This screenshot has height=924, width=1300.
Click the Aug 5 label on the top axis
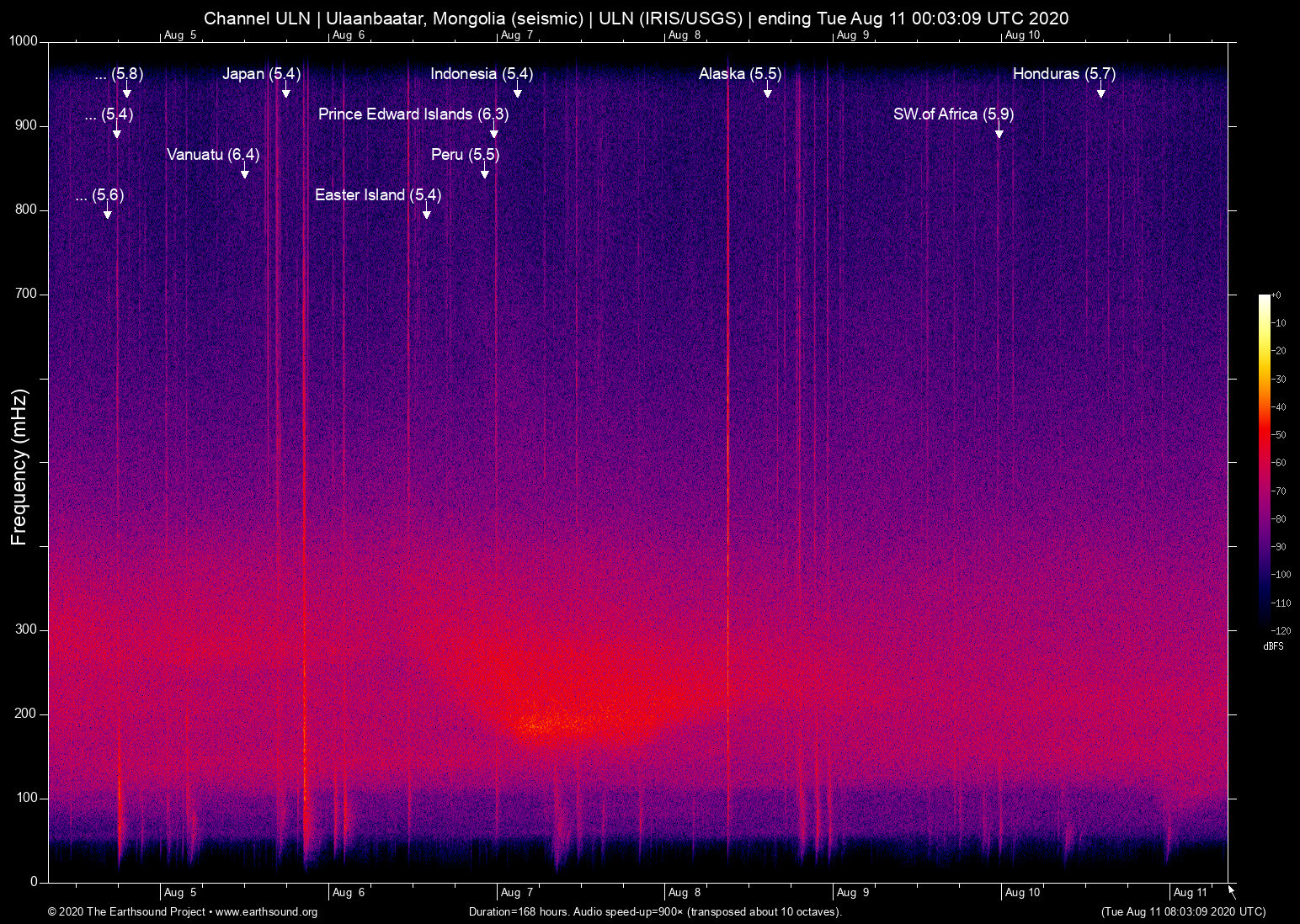pyautogui.click(x=180, y=35)
